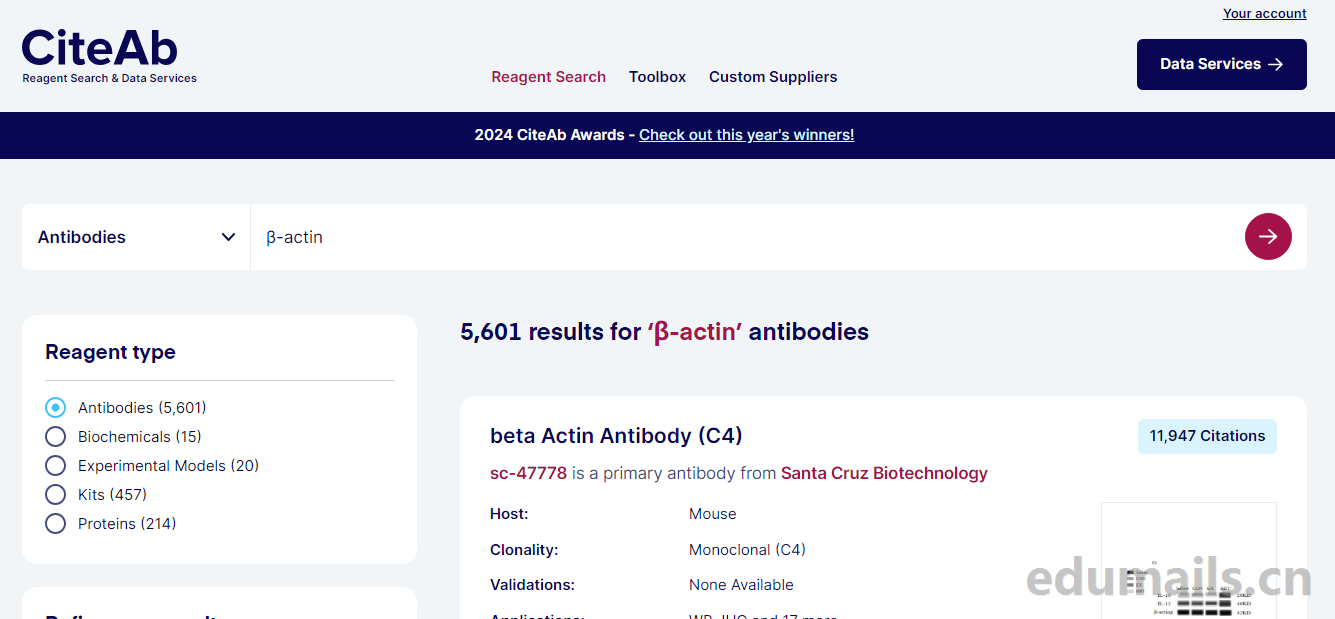
Task: Click the 11,947 Citations badge
Action: (1206, 436)
